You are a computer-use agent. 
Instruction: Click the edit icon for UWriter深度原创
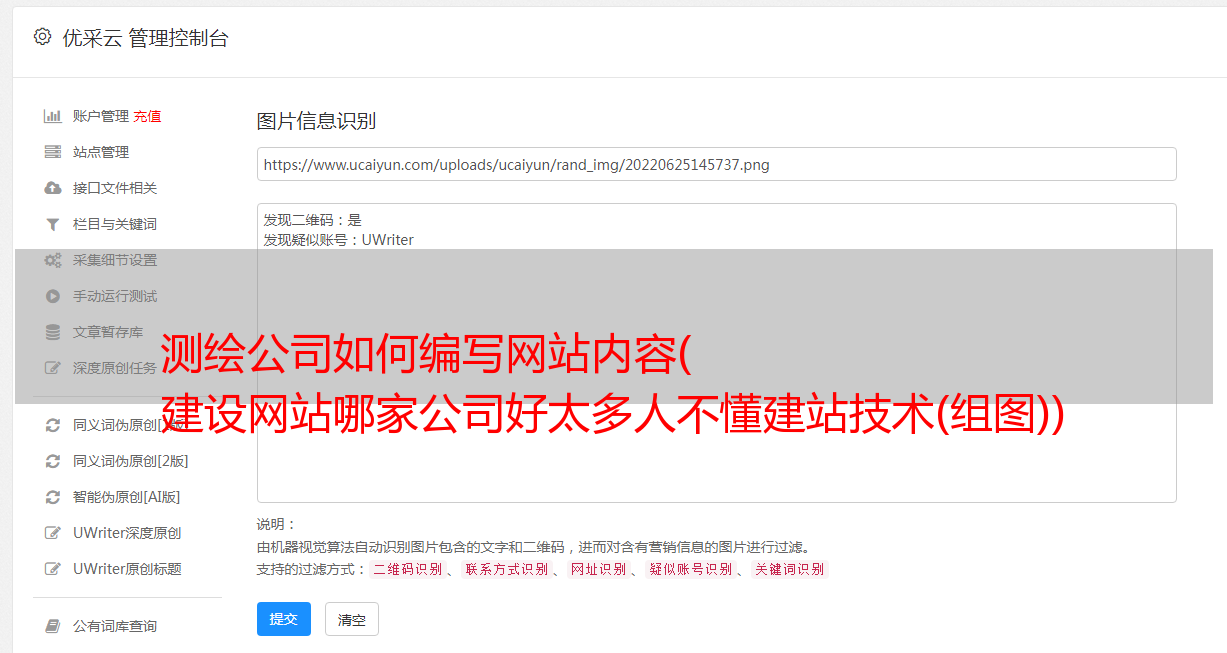(52, 533)
